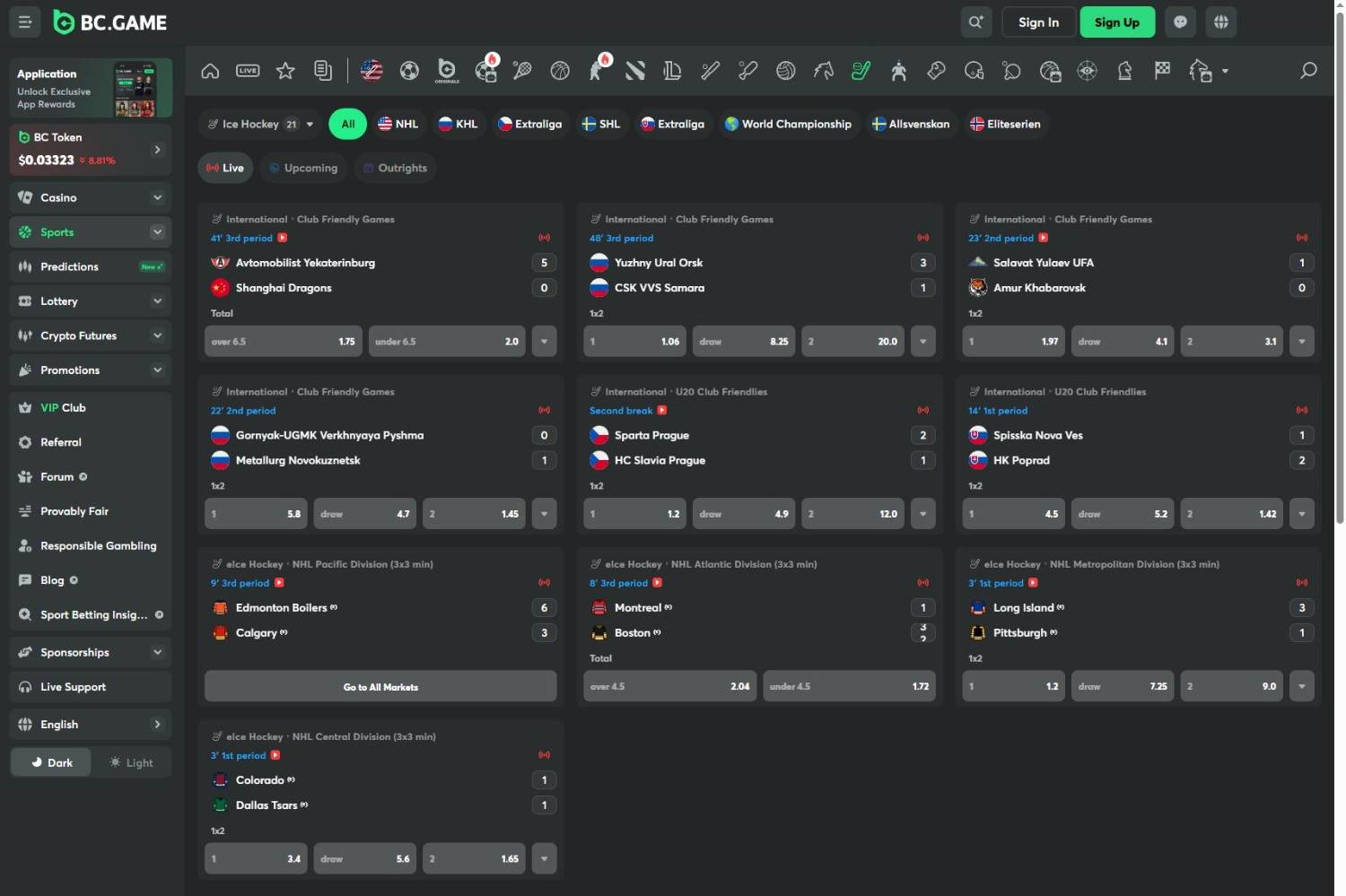Bet on over 6.5 at 1.75
1346x896 pixels.
point(284,342)
